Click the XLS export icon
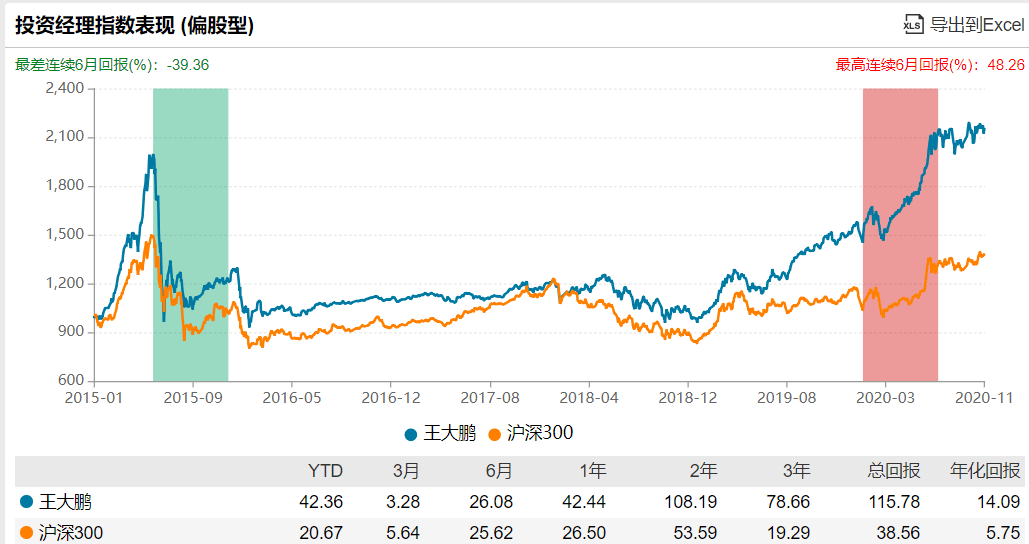The width and height of the screenshot is (1029, 544). (912, 24)
